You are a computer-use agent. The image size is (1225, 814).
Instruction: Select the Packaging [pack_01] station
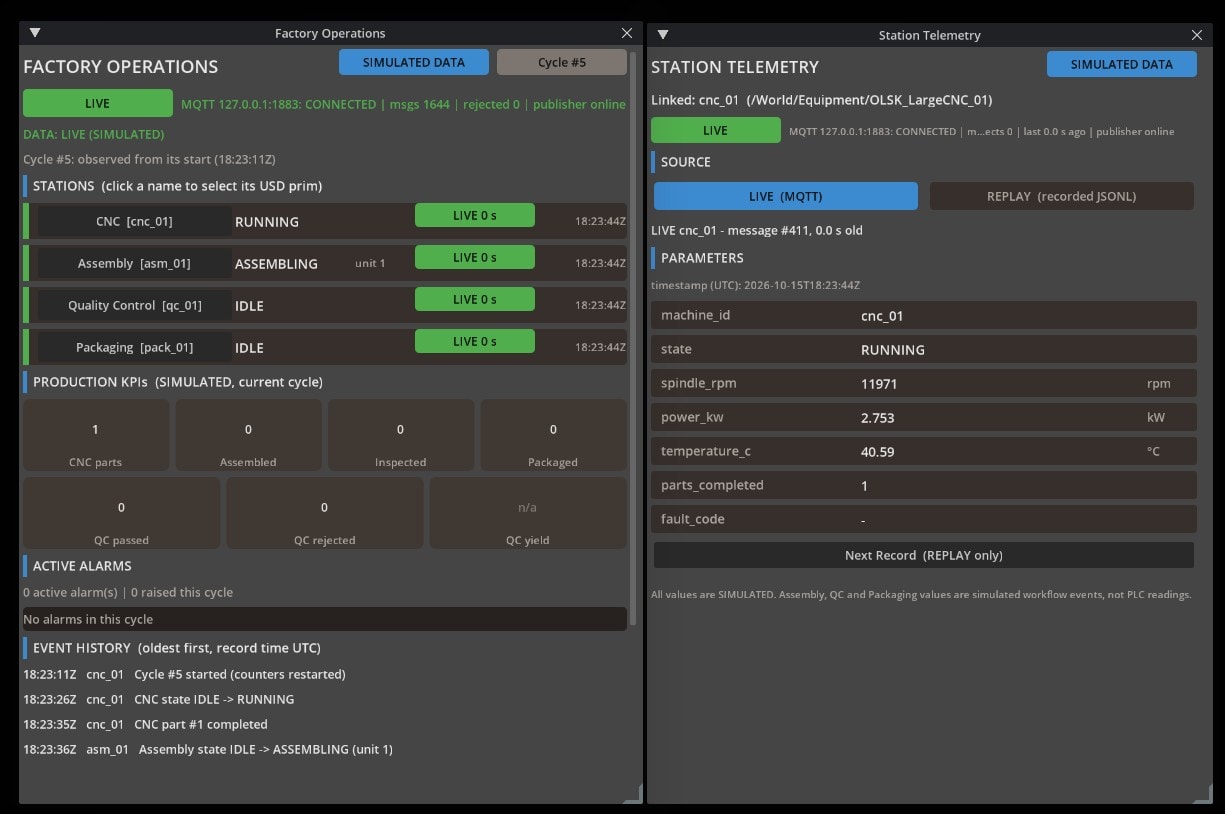point(134,347)
